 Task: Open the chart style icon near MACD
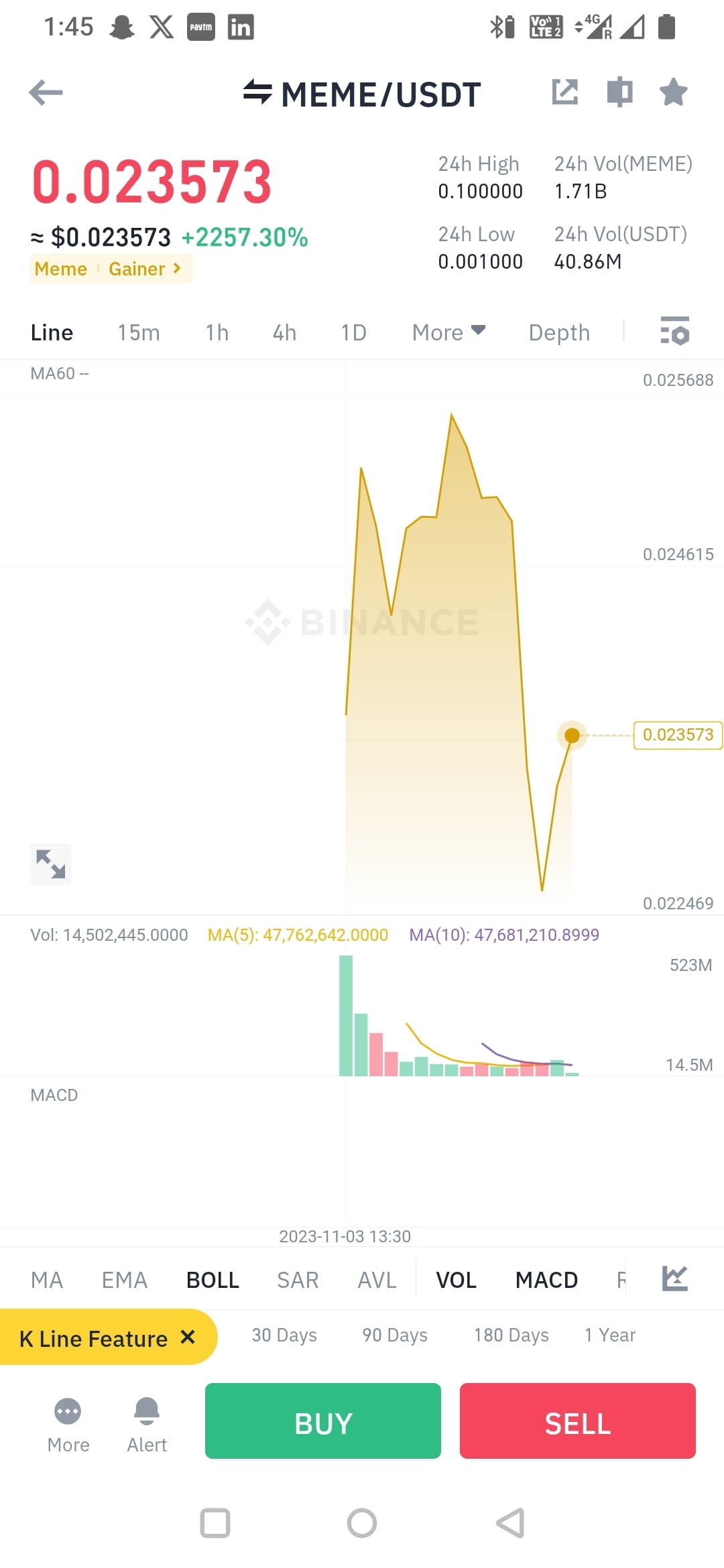(x=675, y=1278)
